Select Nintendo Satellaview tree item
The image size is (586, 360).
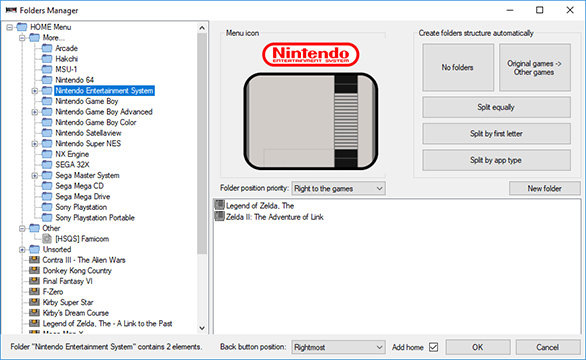[88, 133]
